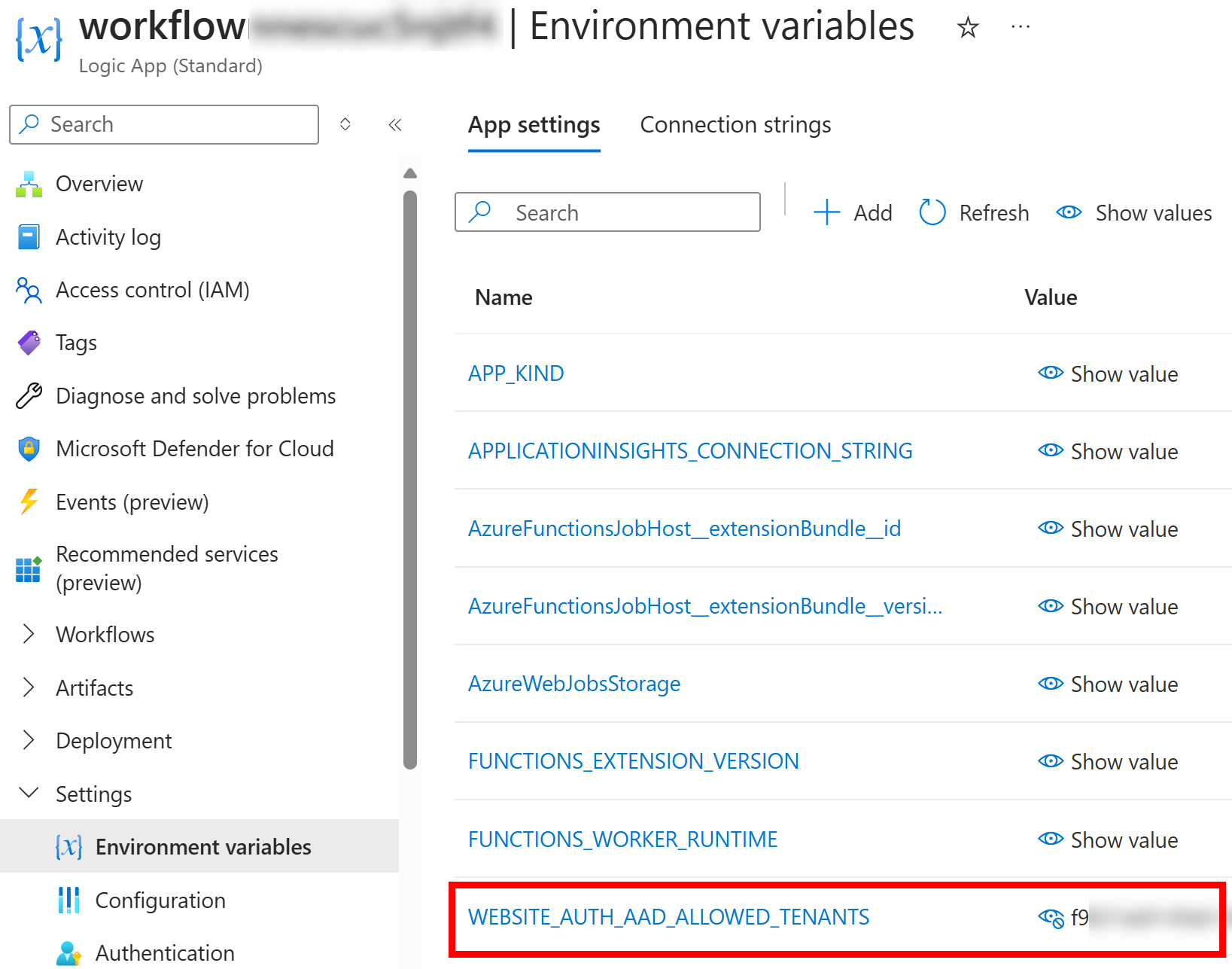Click the Refresh button label
Viewport: 1232px width, 969px height.
click(x=994, y=213)
